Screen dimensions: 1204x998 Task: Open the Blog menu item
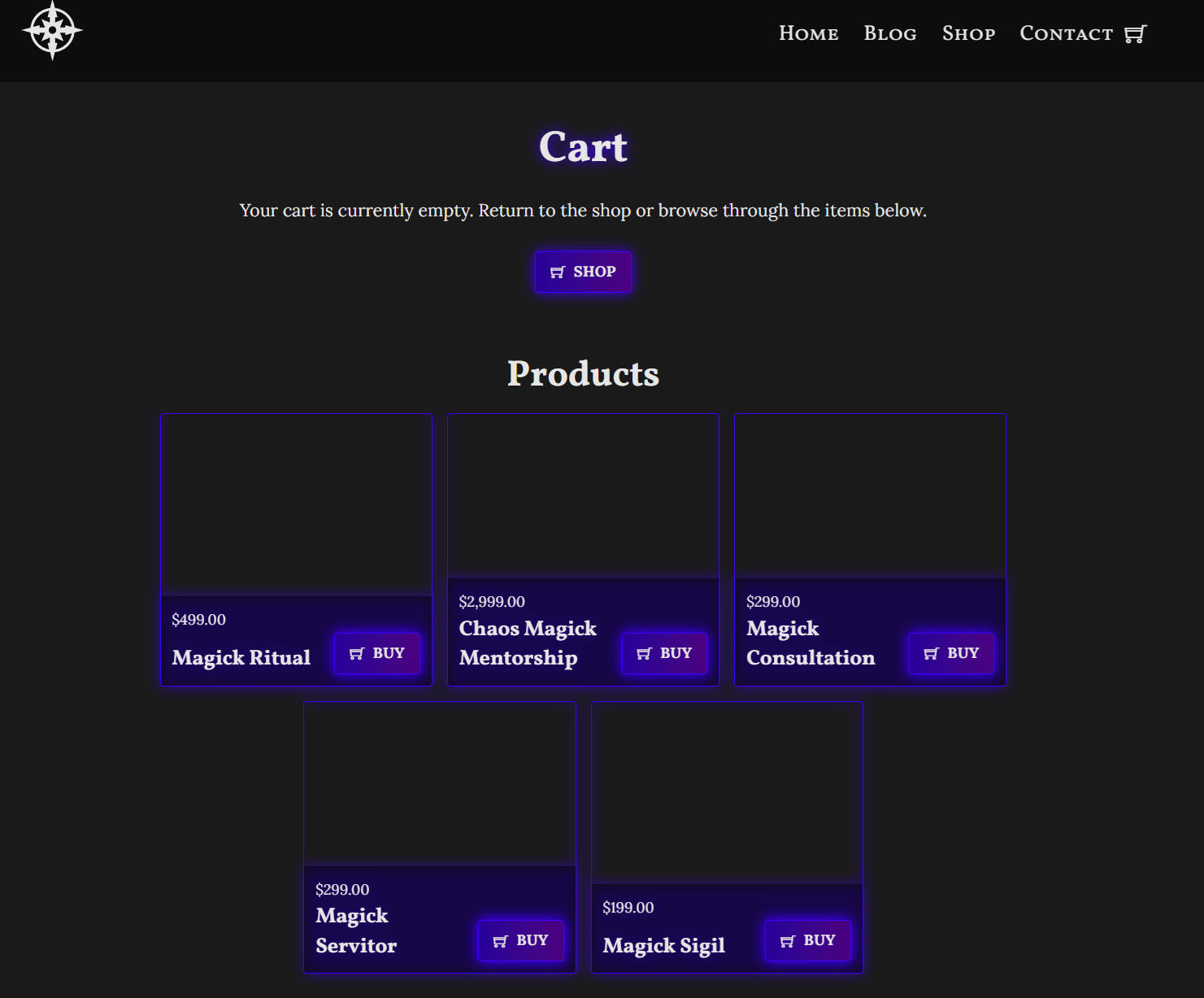(890, 33)
